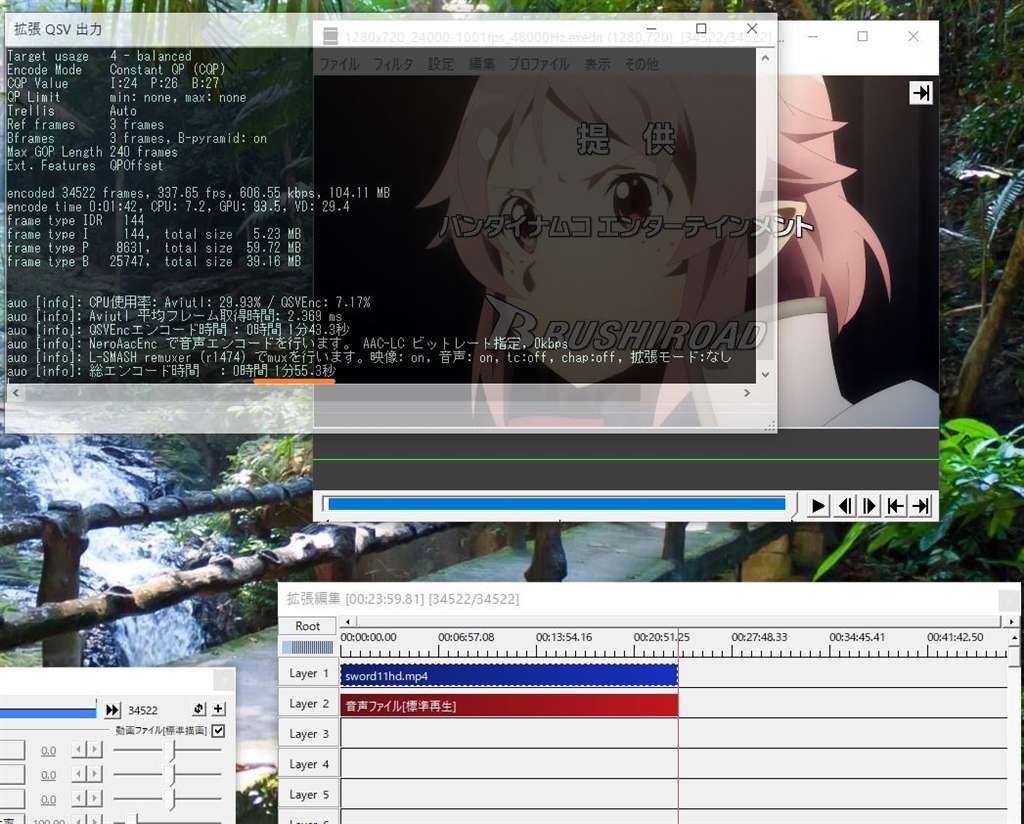Click the timeline ruler at 00:34:45.41
Viewport: 1024px width, 824px height.
857,637
